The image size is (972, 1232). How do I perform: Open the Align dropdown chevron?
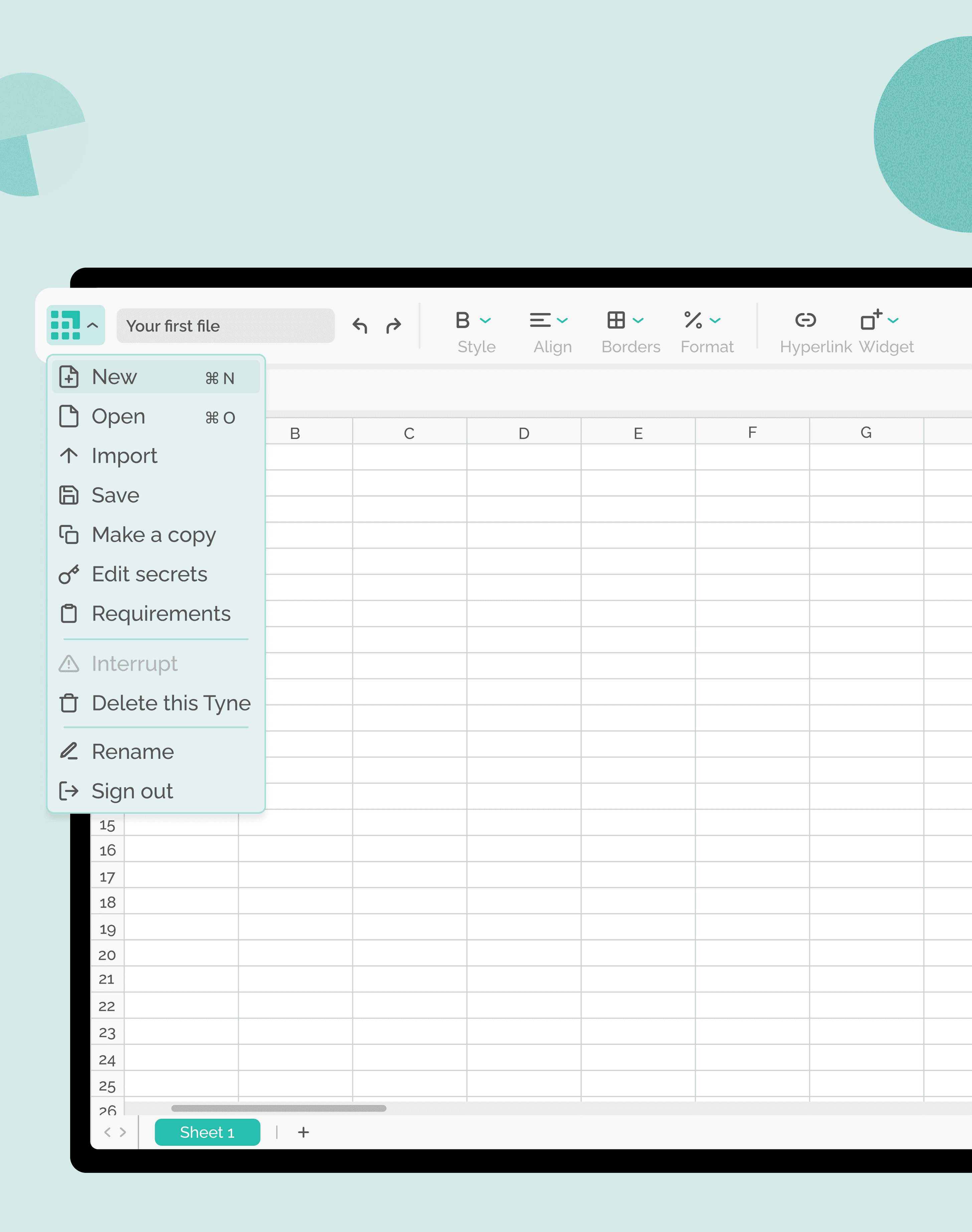[562, 320]
